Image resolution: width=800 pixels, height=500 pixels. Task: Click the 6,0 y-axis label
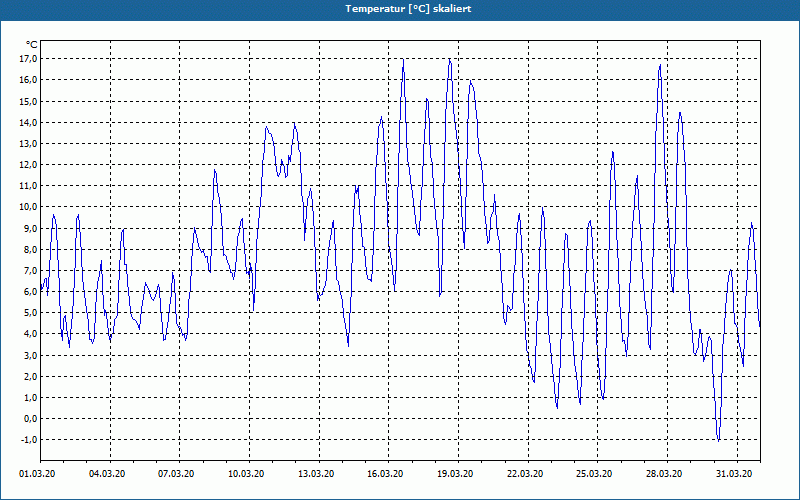pos(31,291)
